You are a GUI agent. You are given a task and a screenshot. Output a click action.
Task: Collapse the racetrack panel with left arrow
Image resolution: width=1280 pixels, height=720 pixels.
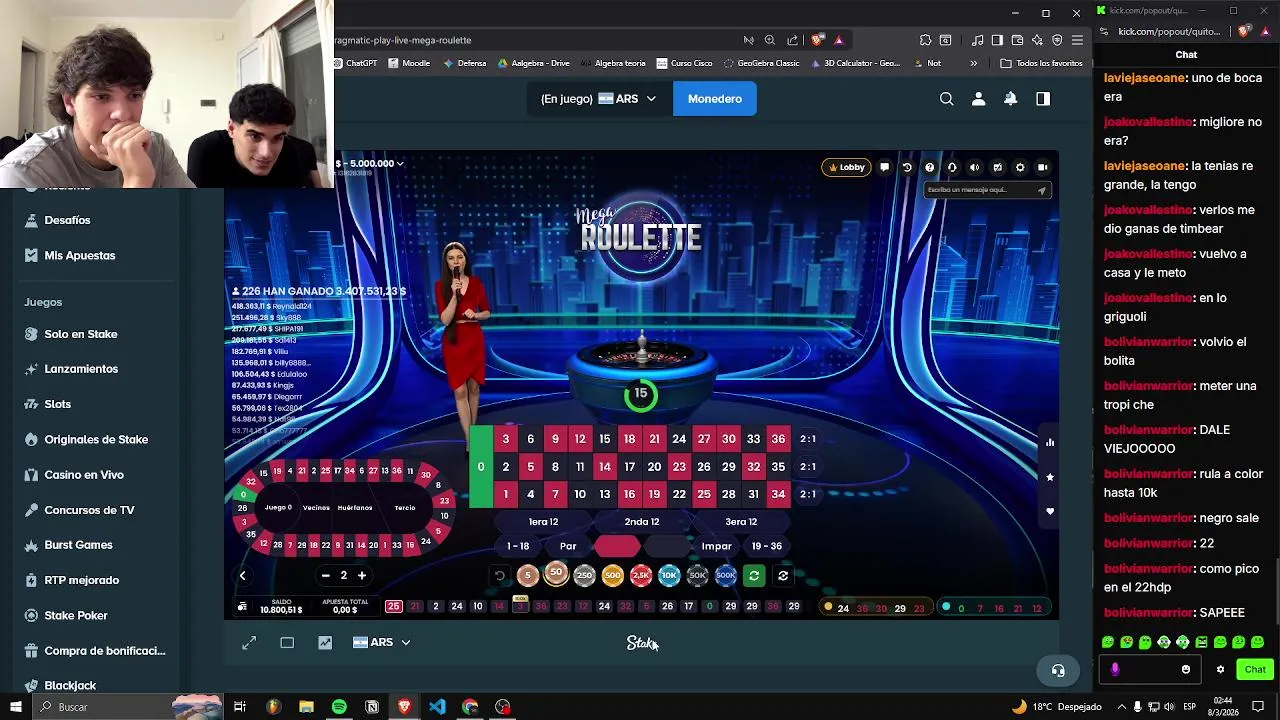(242, 576)
